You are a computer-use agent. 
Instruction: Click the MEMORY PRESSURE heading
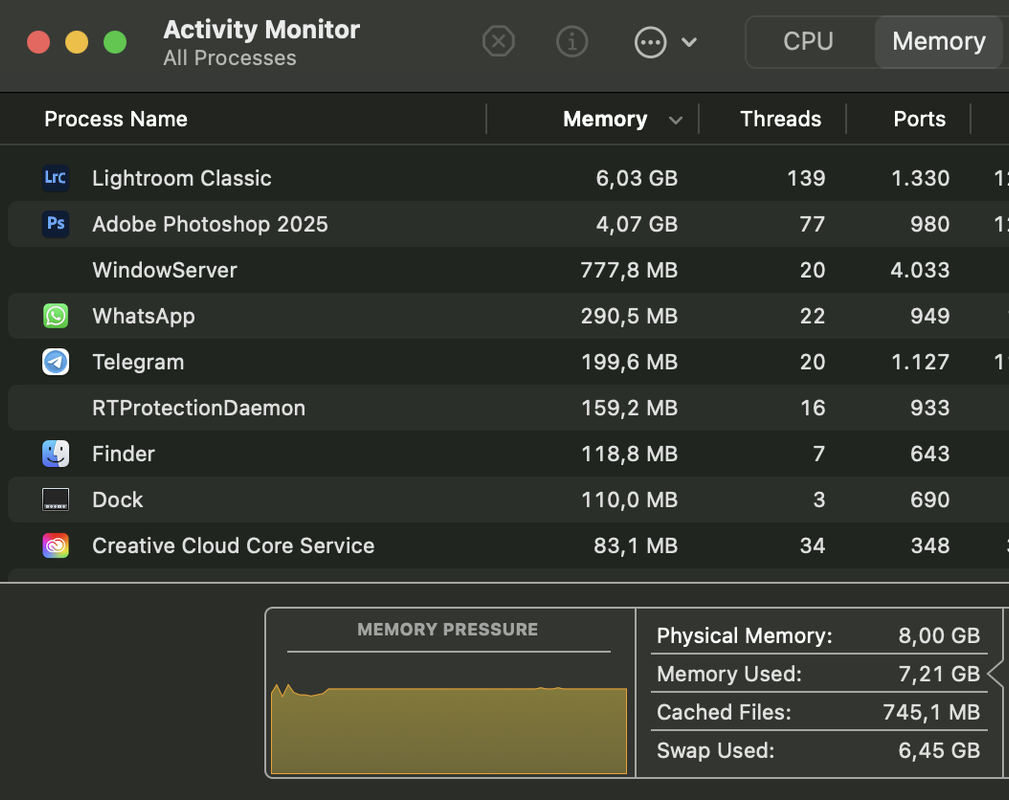(x=447, y=629)
